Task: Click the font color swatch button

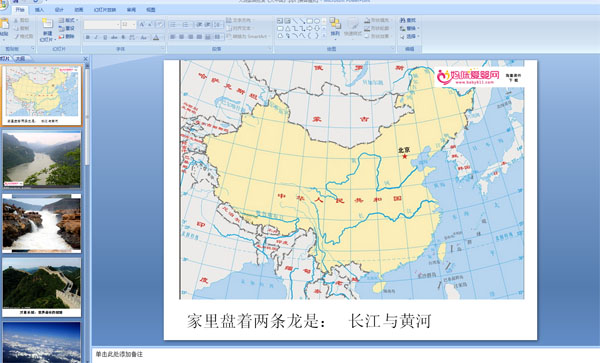Action: coord(156,37)
